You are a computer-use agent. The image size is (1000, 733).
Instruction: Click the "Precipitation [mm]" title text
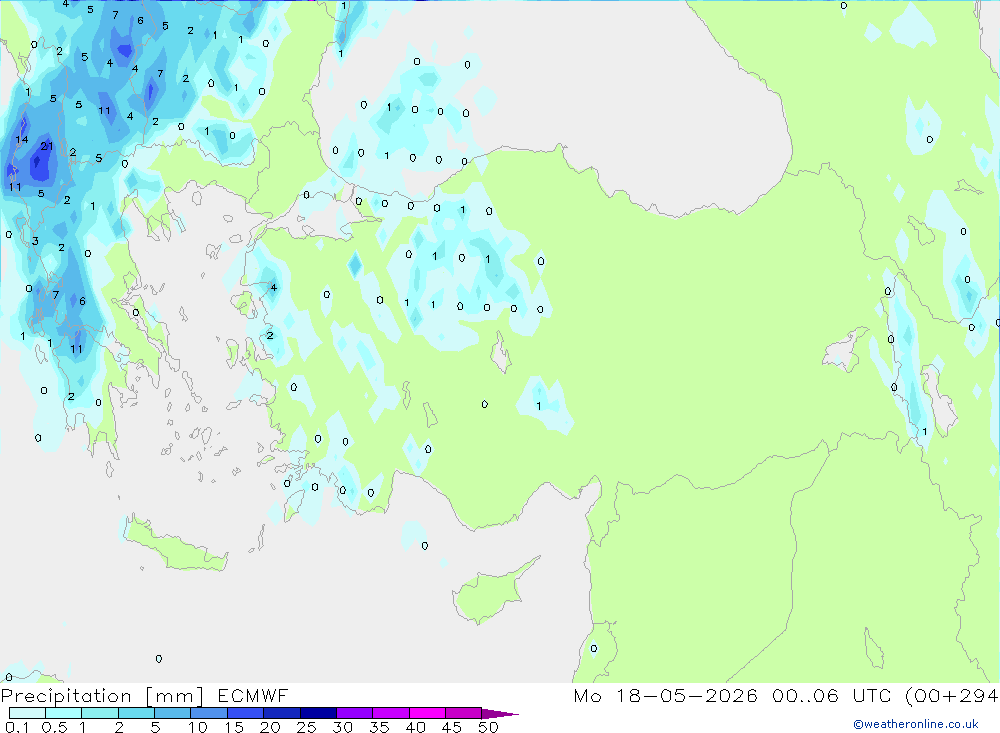pos(102,696)
